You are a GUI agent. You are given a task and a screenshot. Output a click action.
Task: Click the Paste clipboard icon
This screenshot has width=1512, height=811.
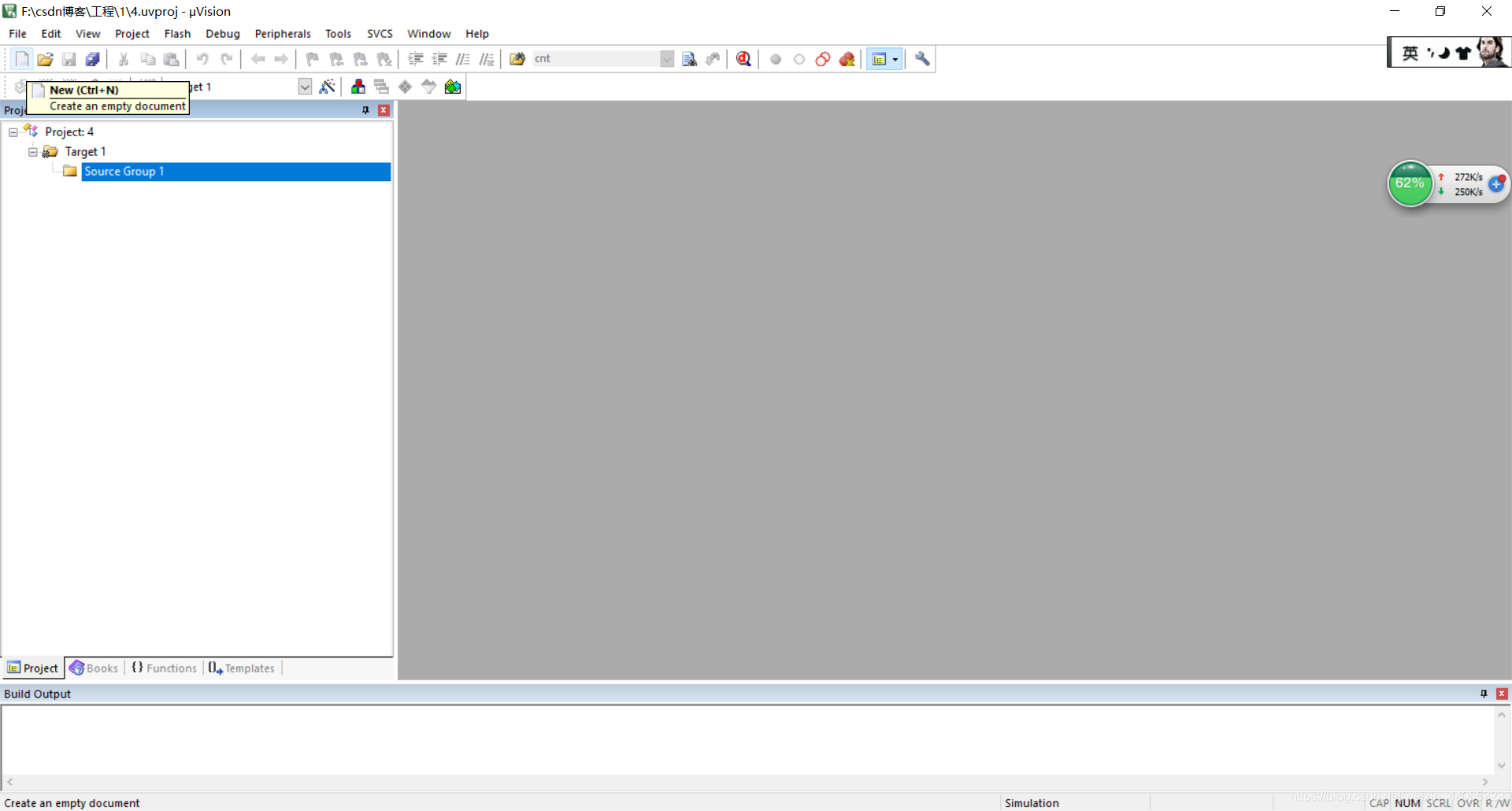[171, 59]
